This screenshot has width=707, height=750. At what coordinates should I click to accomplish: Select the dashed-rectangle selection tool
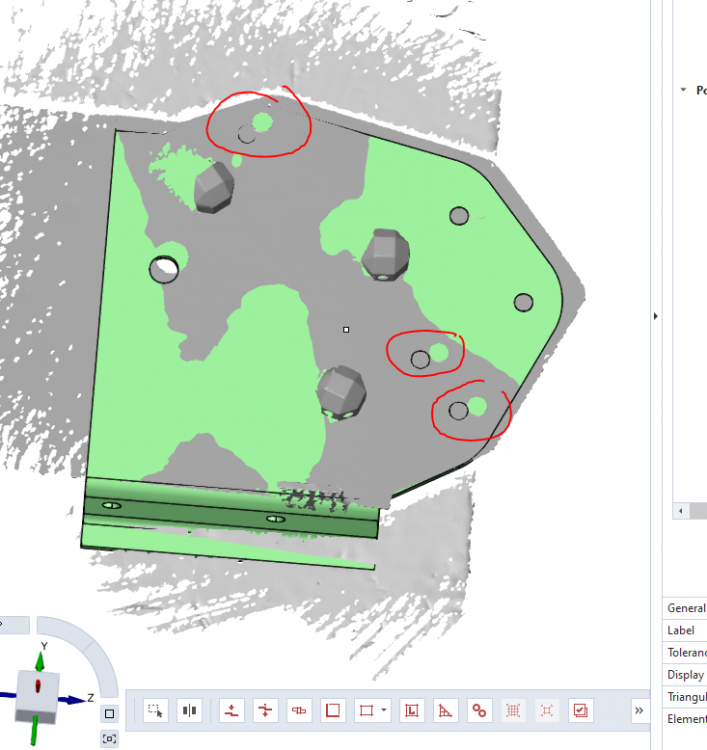pyautogui.click(x=155, y=711)
